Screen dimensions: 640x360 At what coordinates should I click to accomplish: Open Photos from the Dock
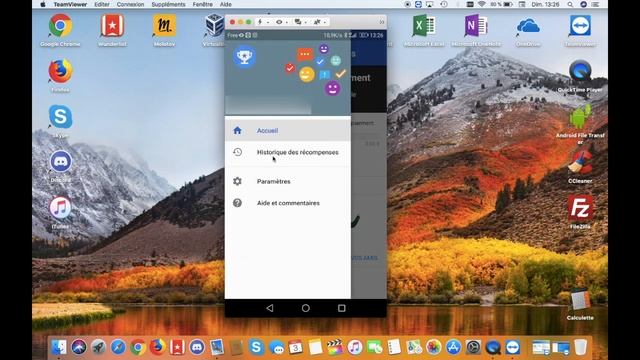tap(433, 347)
